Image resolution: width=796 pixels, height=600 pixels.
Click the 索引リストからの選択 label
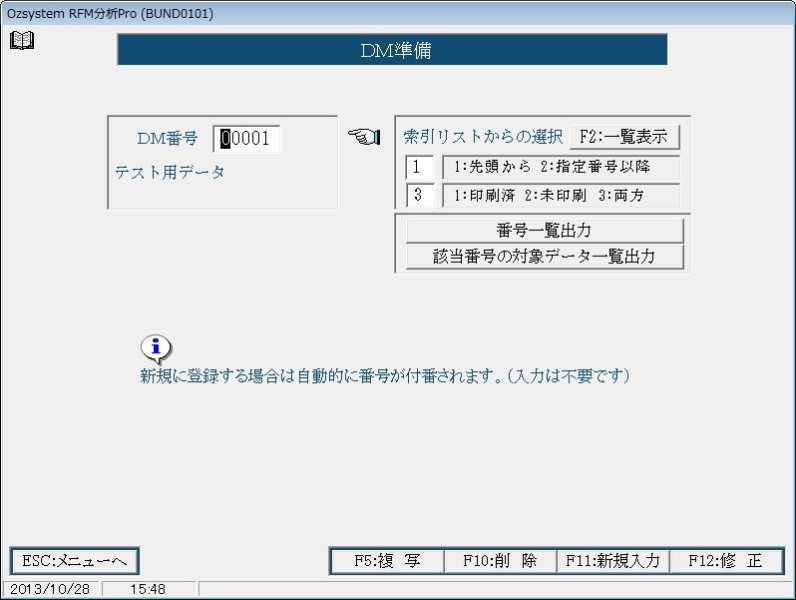pyautogui.click(x=483, y=137)
